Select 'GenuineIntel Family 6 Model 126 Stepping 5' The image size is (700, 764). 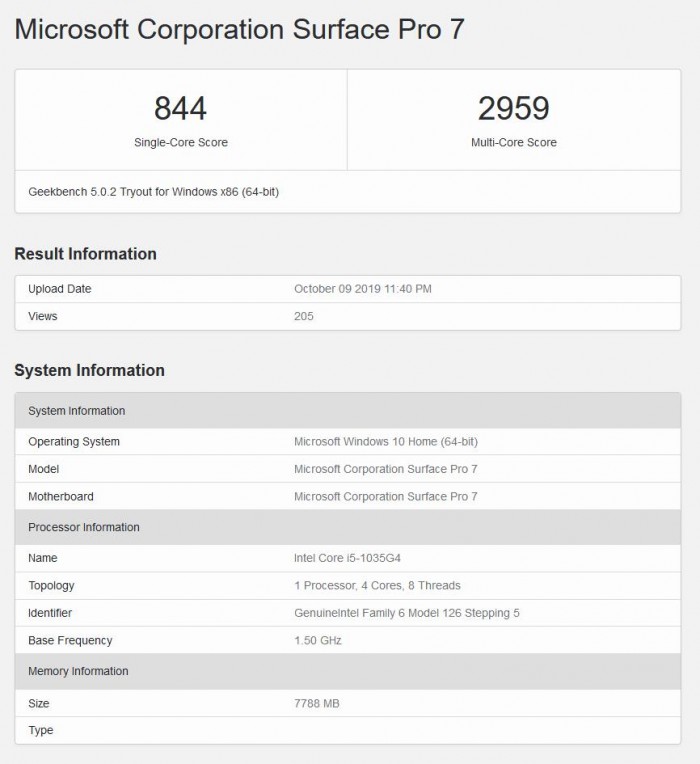407,613
